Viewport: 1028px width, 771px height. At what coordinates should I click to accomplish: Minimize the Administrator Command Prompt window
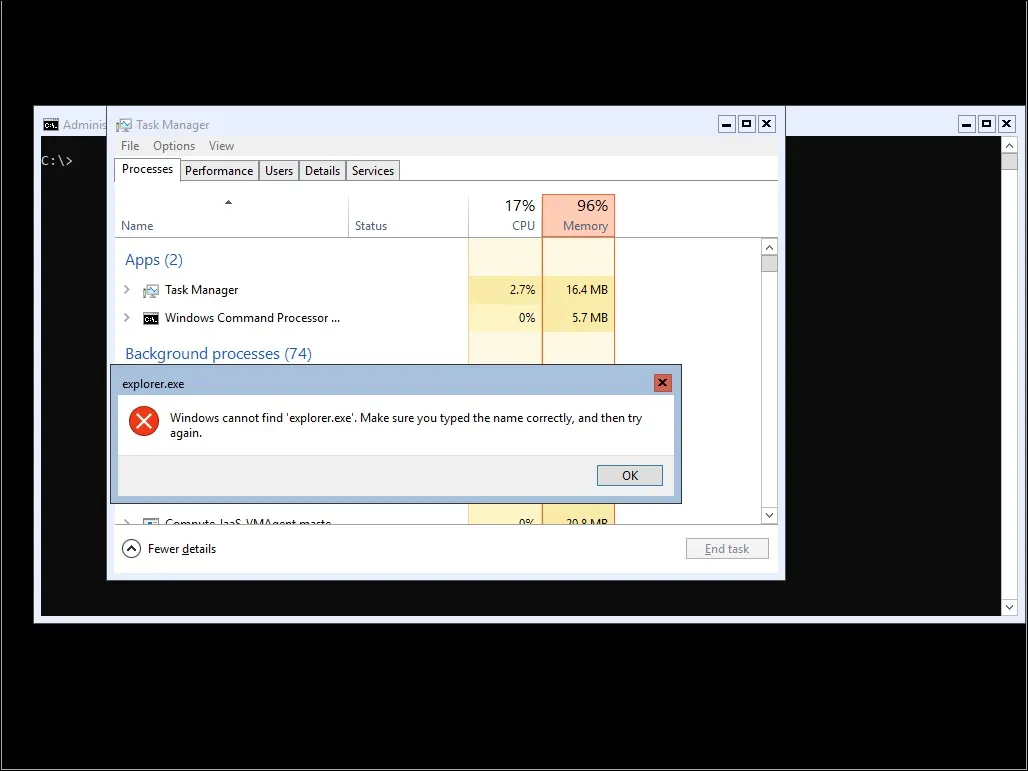(966, 124)
